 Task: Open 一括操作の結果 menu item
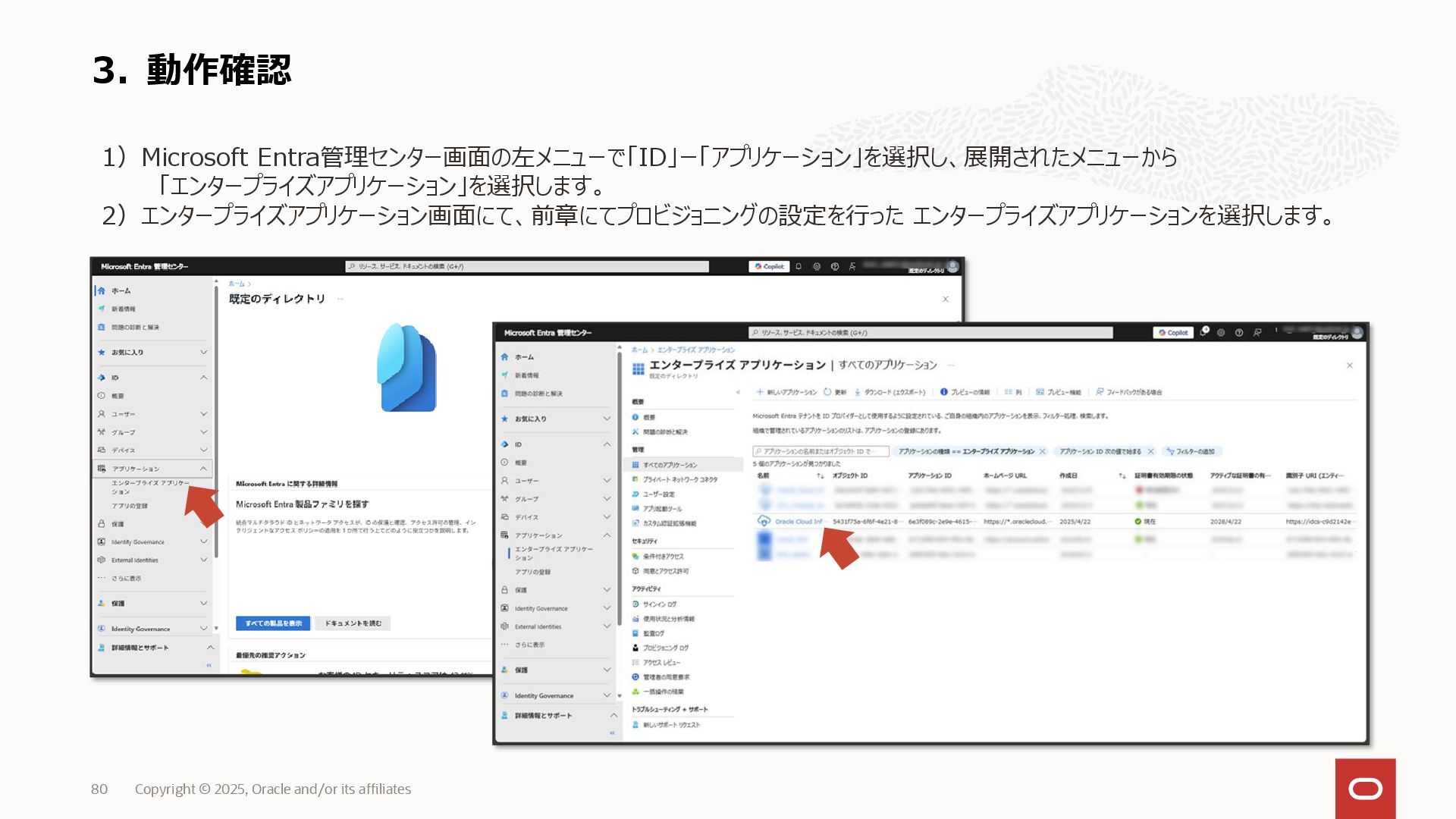point(663,692)
